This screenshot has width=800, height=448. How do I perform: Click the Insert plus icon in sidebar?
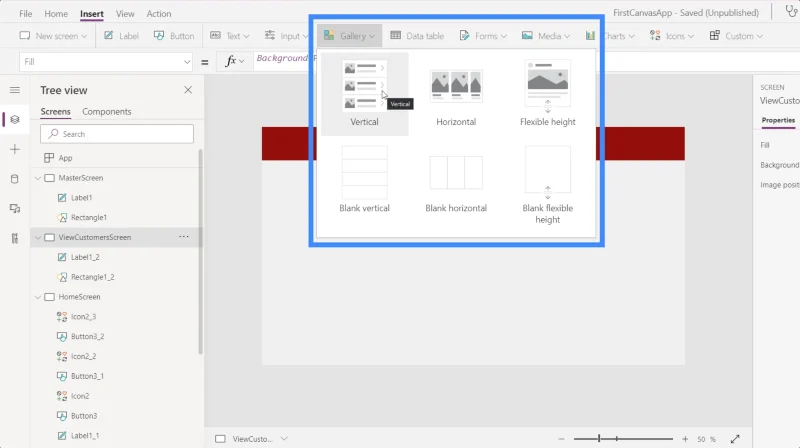[15, 149]
